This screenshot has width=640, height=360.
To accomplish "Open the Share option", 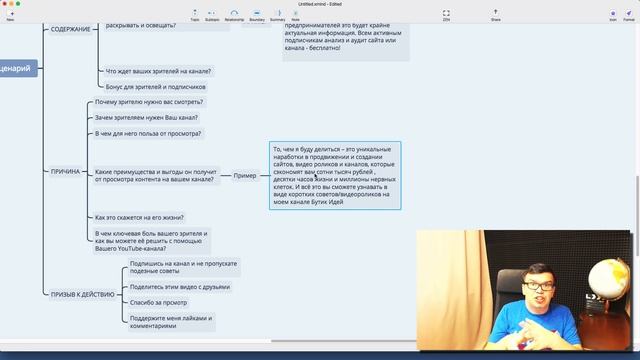I will 496,16.
